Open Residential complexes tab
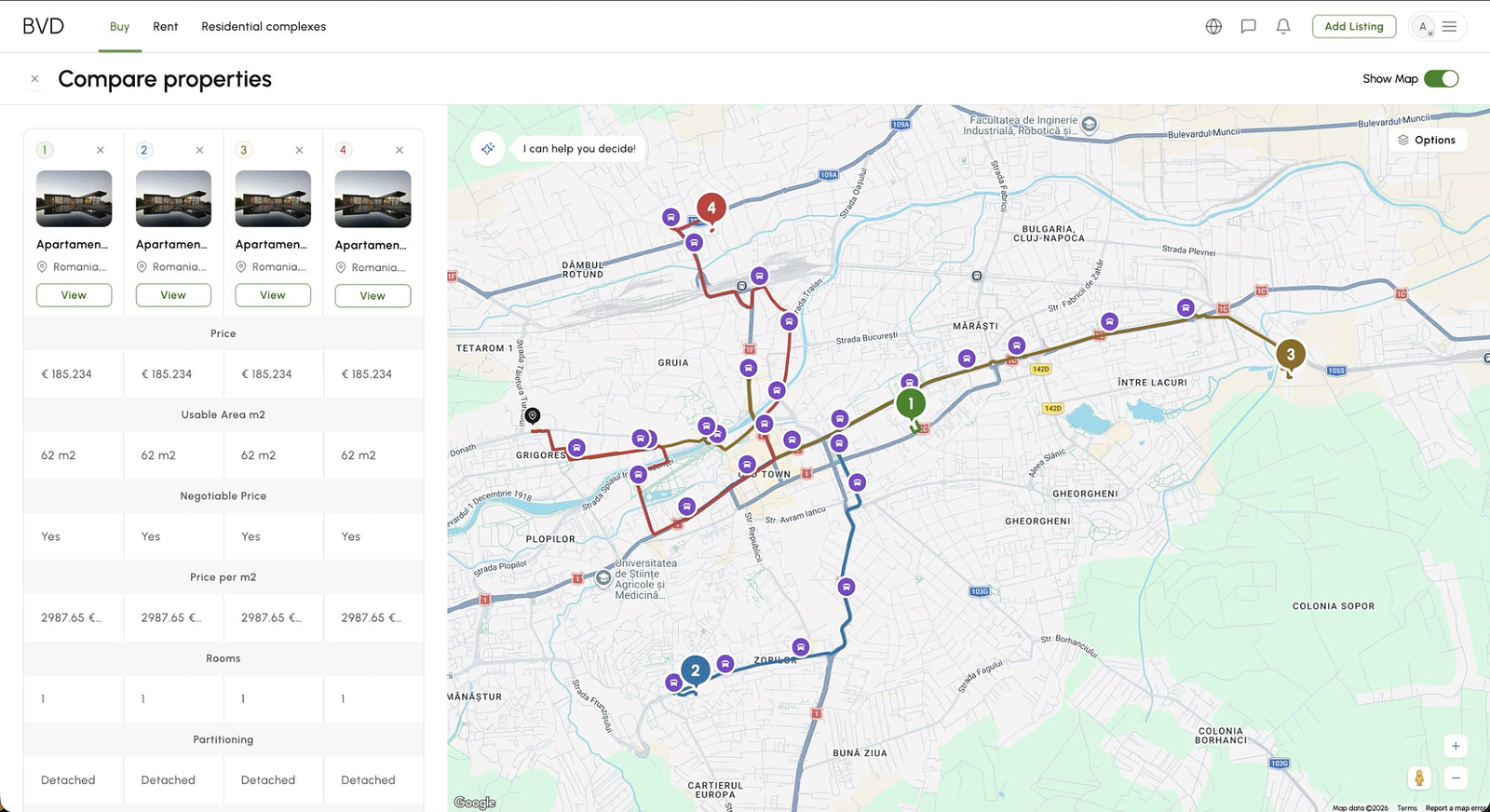 point(264,26)
